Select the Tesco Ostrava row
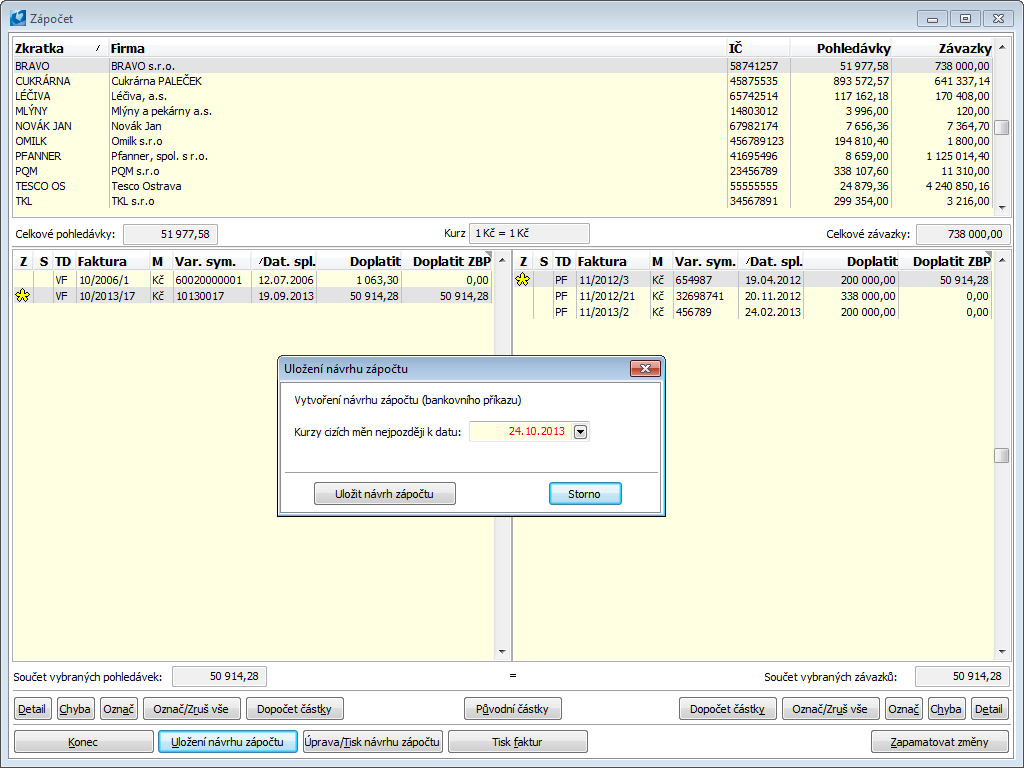1024x768 pixels. coord(503,186)
